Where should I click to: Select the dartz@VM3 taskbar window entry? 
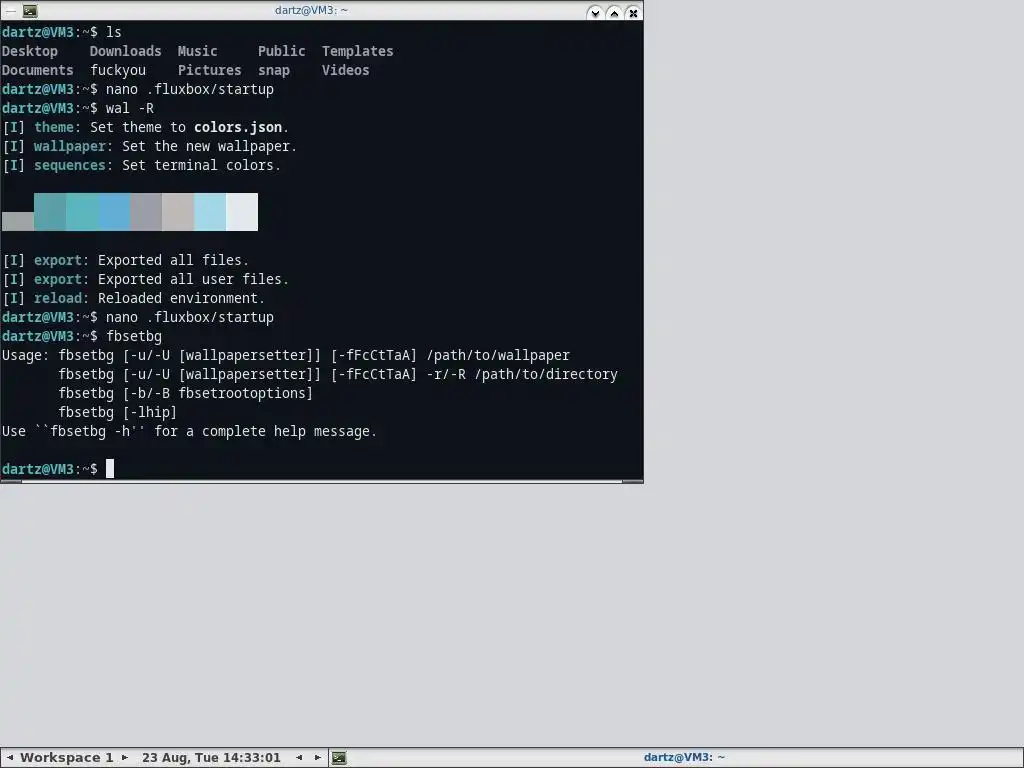[684, 758]
